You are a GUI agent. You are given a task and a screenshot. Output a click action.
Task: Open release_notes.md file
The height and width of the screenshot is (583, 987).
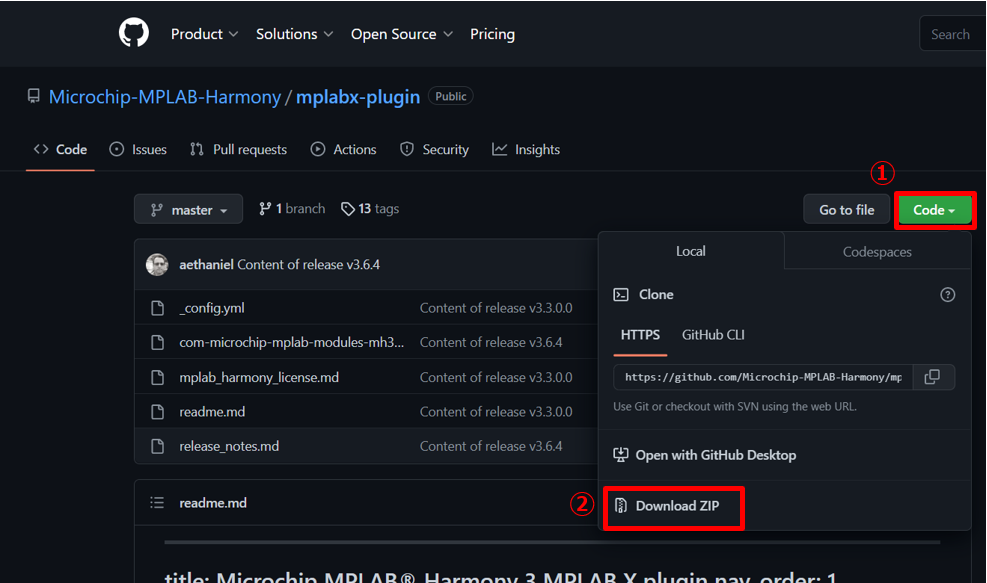[229, 446]
